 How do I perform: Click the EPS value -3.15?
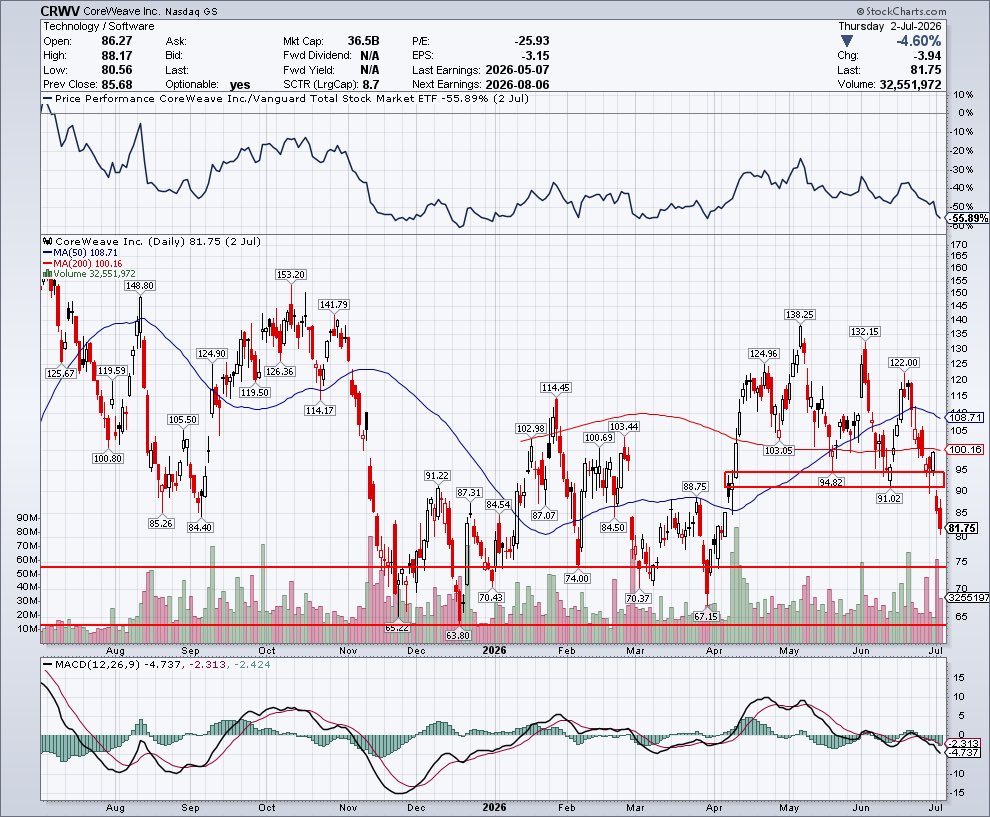535,56
